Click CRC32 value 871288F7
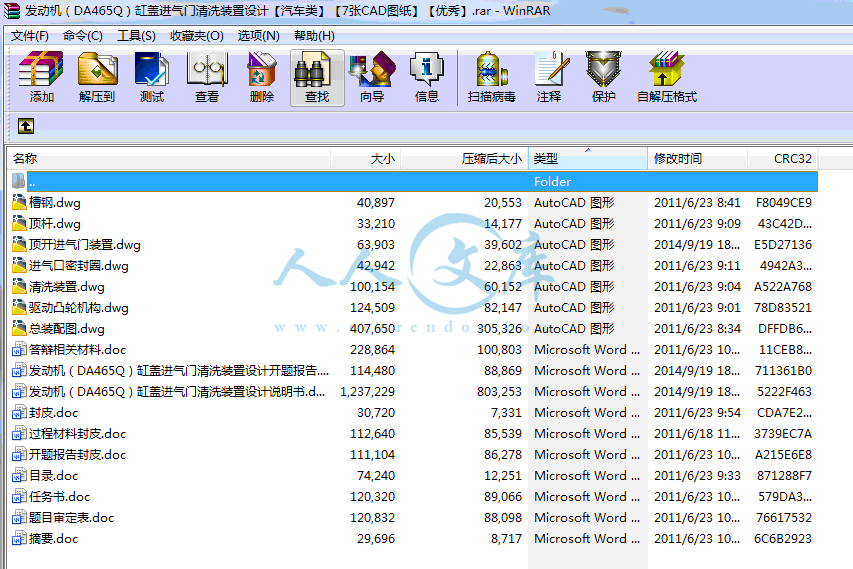853x569 pixels. point(784,475)
